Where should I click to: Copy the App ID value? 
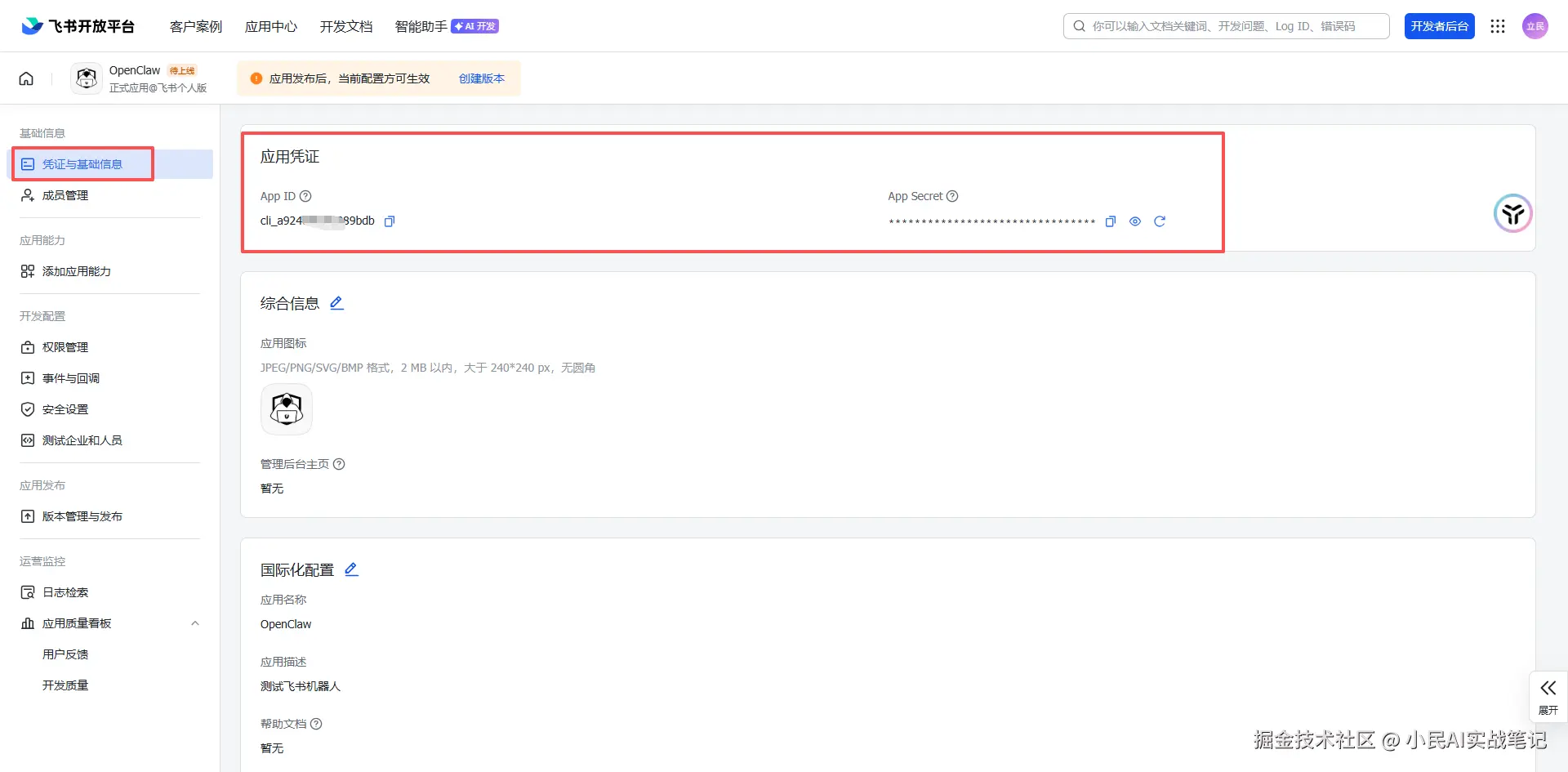click(390, 221)
